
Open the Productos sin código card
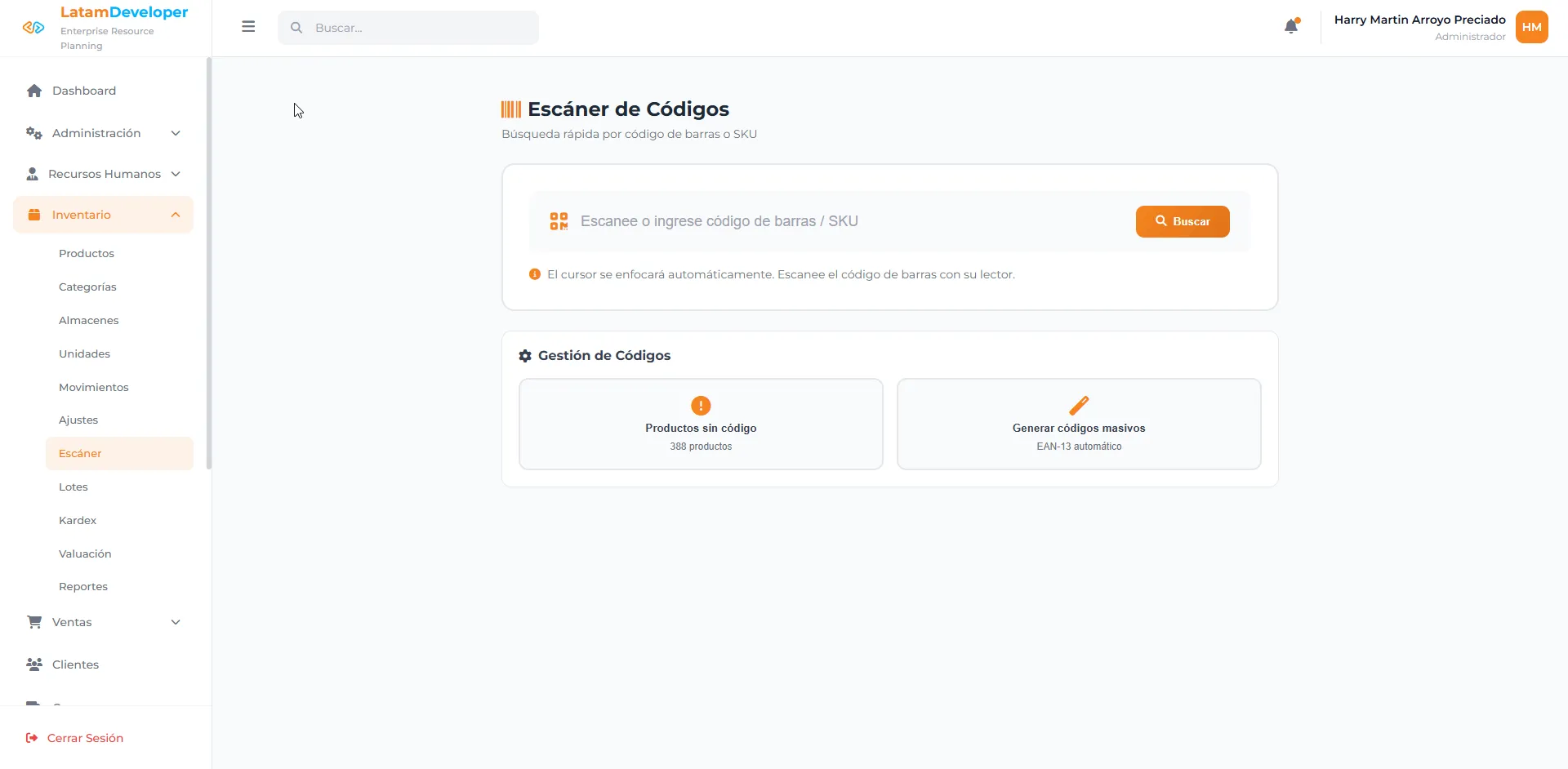[701, 424]
